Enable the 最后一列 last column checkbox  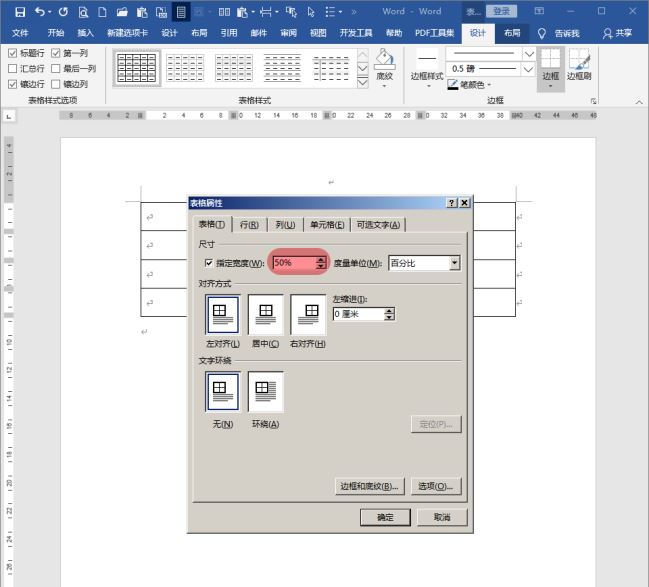[x=56, y=69]
